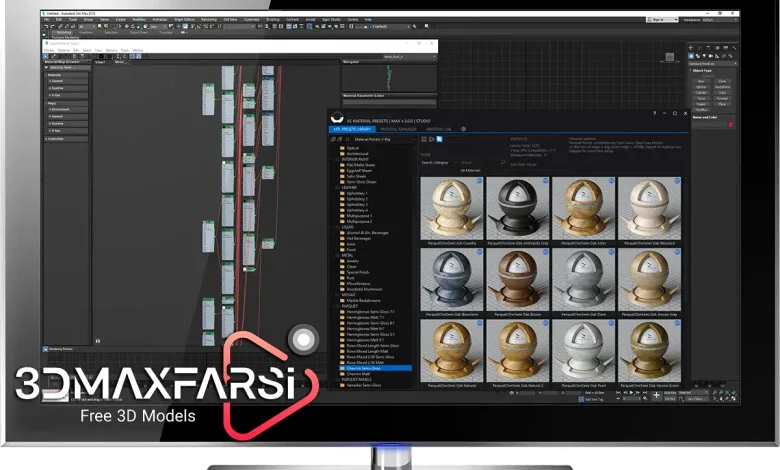Select the Oak Anthracite Gray material thumbnail
This screenshot has width=780, height=470.
tap(517, 208)
